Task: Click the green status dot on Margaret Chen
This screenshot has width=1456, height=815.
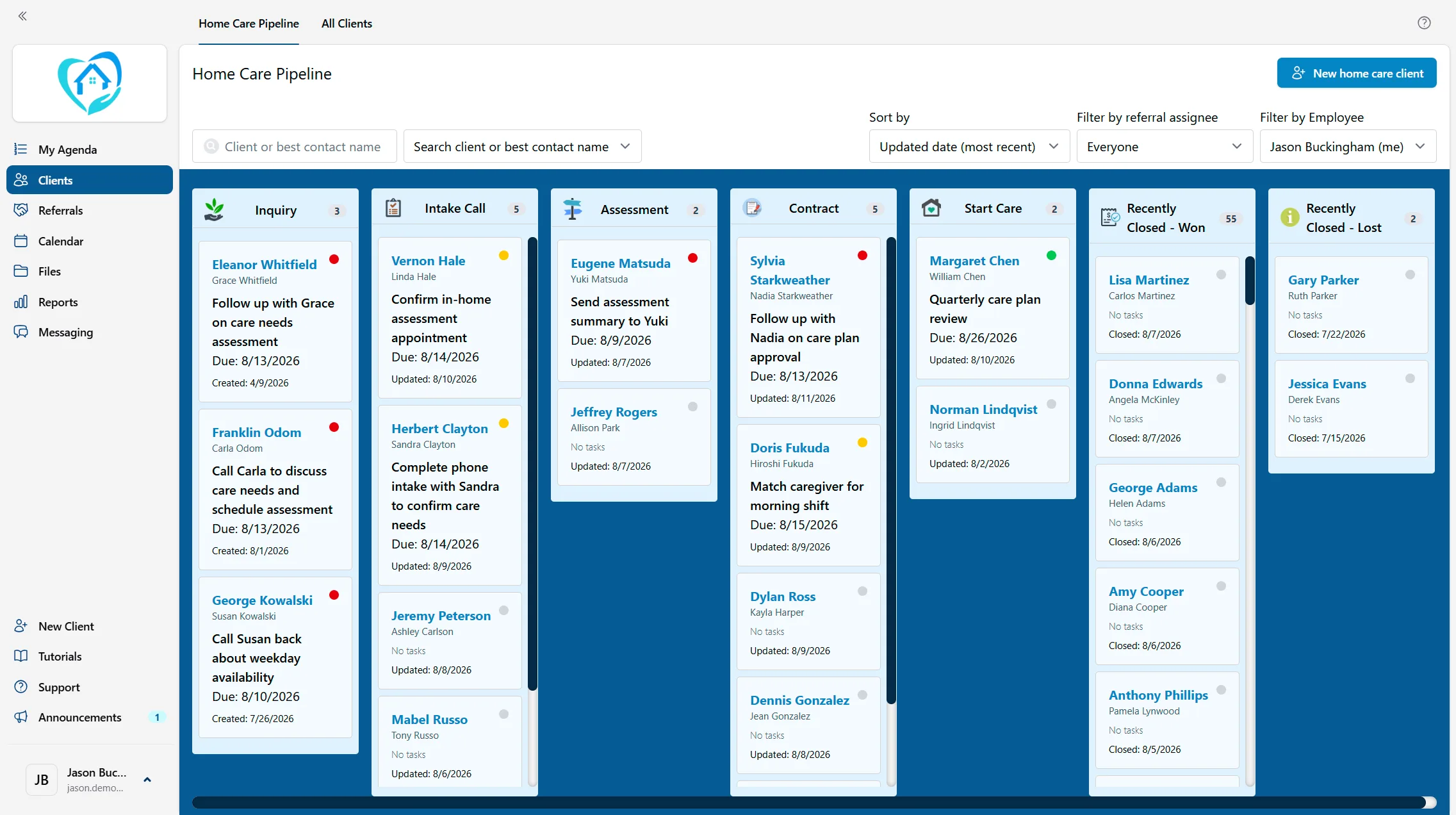Action: pos(1052,256)
